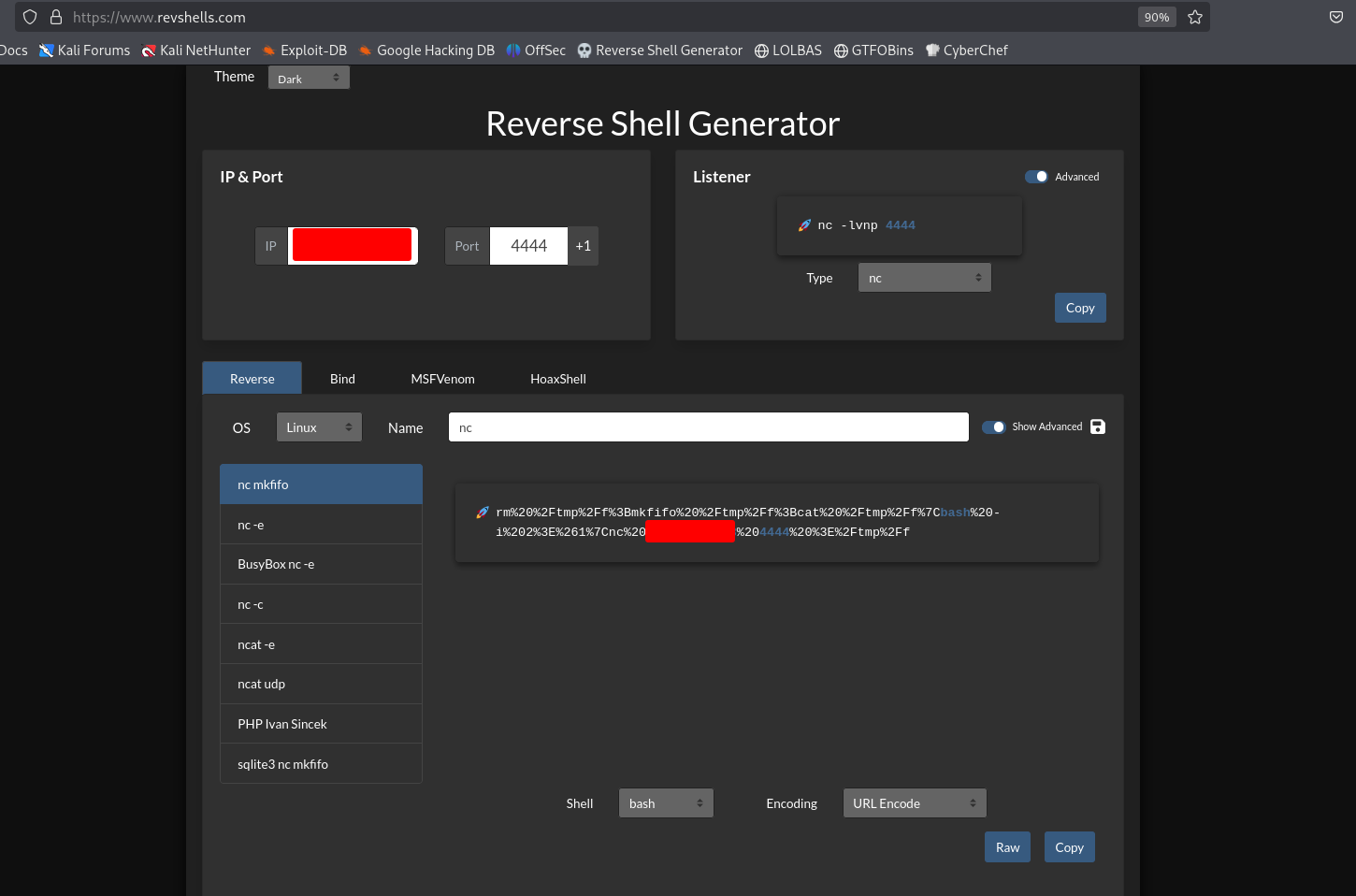The width and height of the screenshot is (1356, 896).
Task: Open the OS dropdown showing Linux
Action: 318,427
